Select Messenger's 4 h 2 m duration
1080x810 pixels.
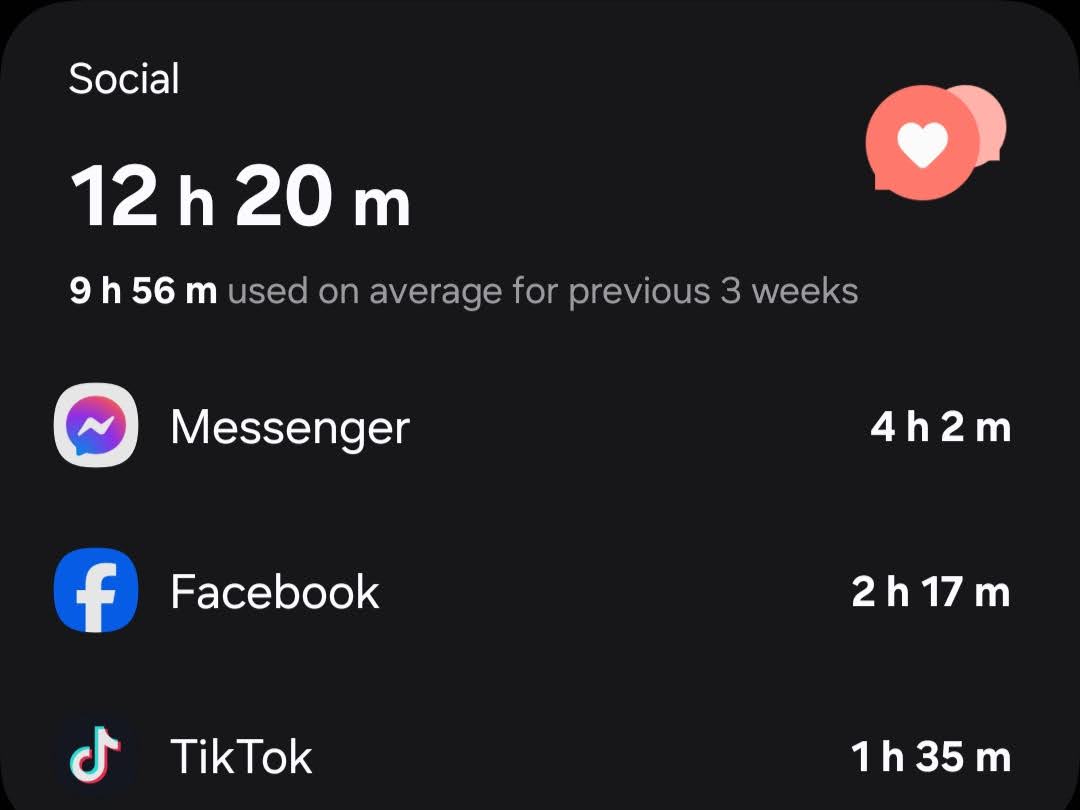pos(940,427)
